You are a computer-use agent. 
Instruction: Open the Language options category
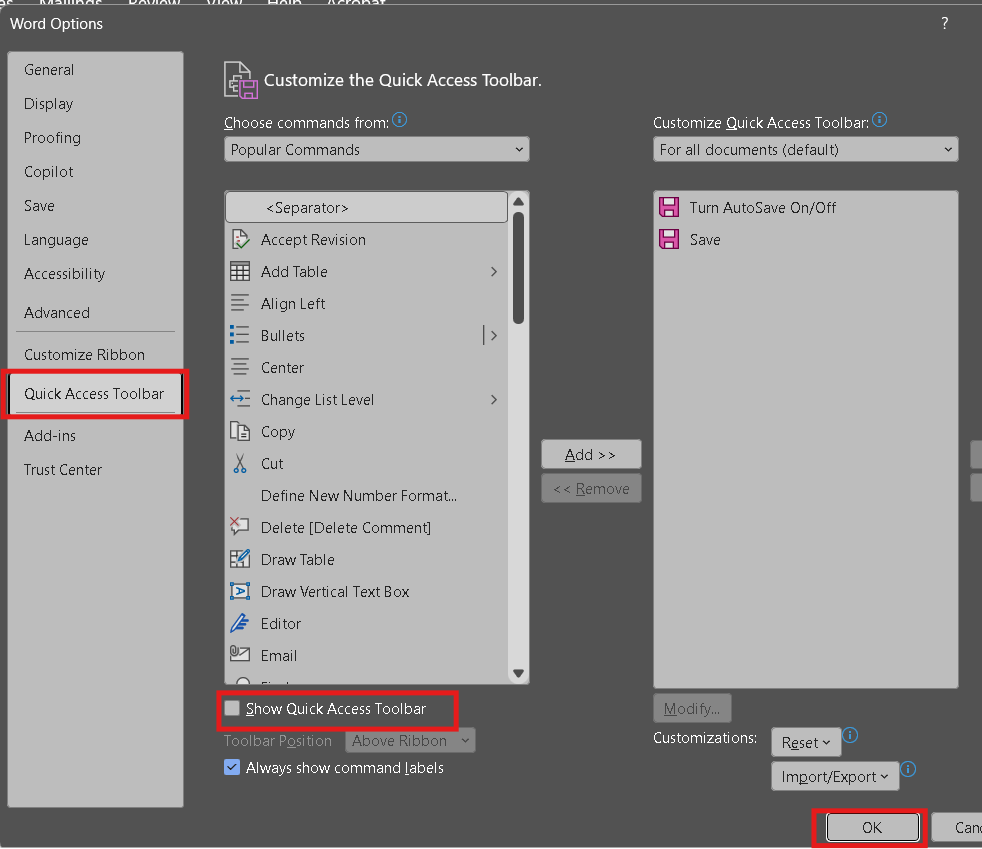pos(95,240)
